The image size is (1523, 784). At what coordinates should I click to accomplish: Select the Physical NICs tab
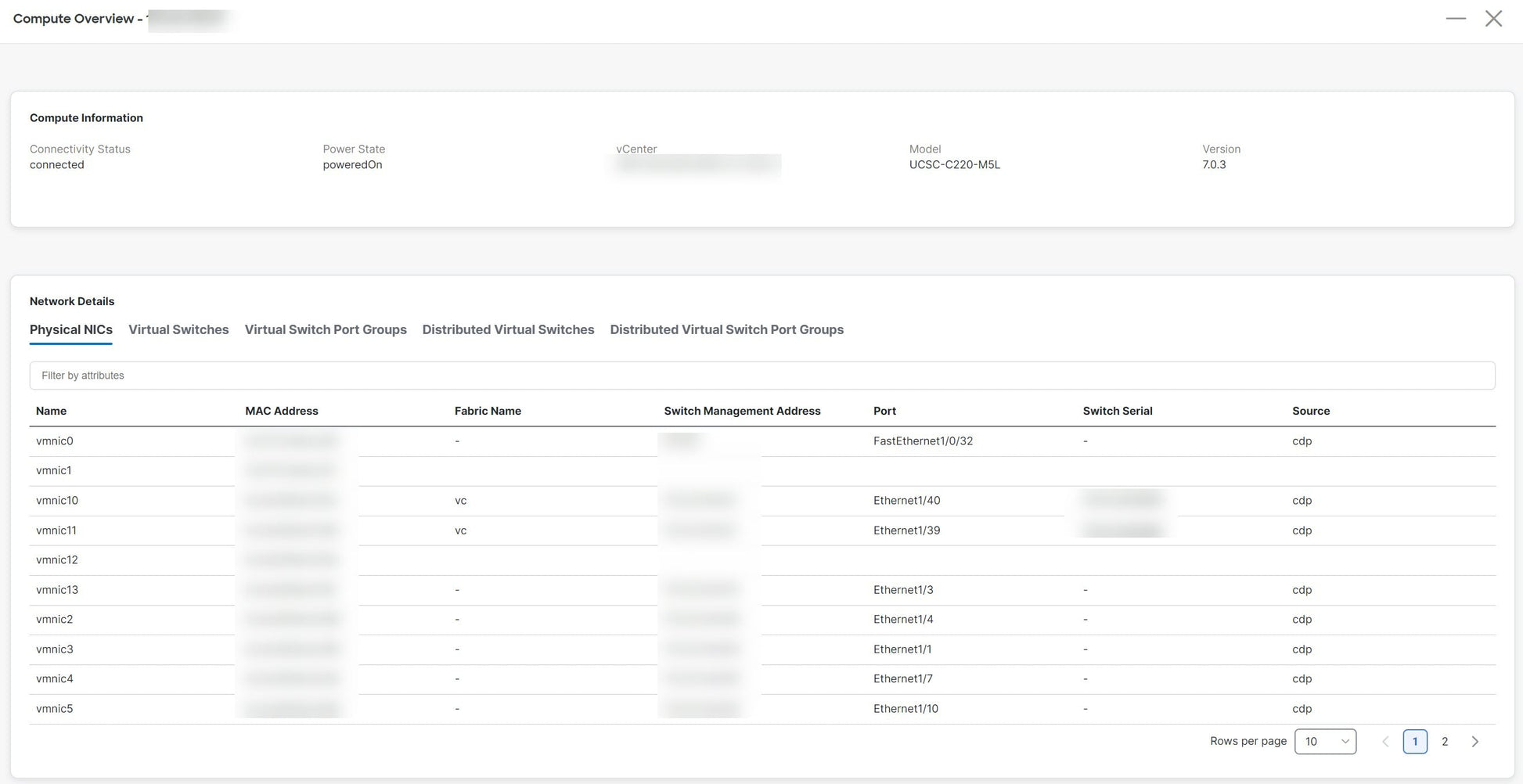pyautogui.click(x=71, y=330)
